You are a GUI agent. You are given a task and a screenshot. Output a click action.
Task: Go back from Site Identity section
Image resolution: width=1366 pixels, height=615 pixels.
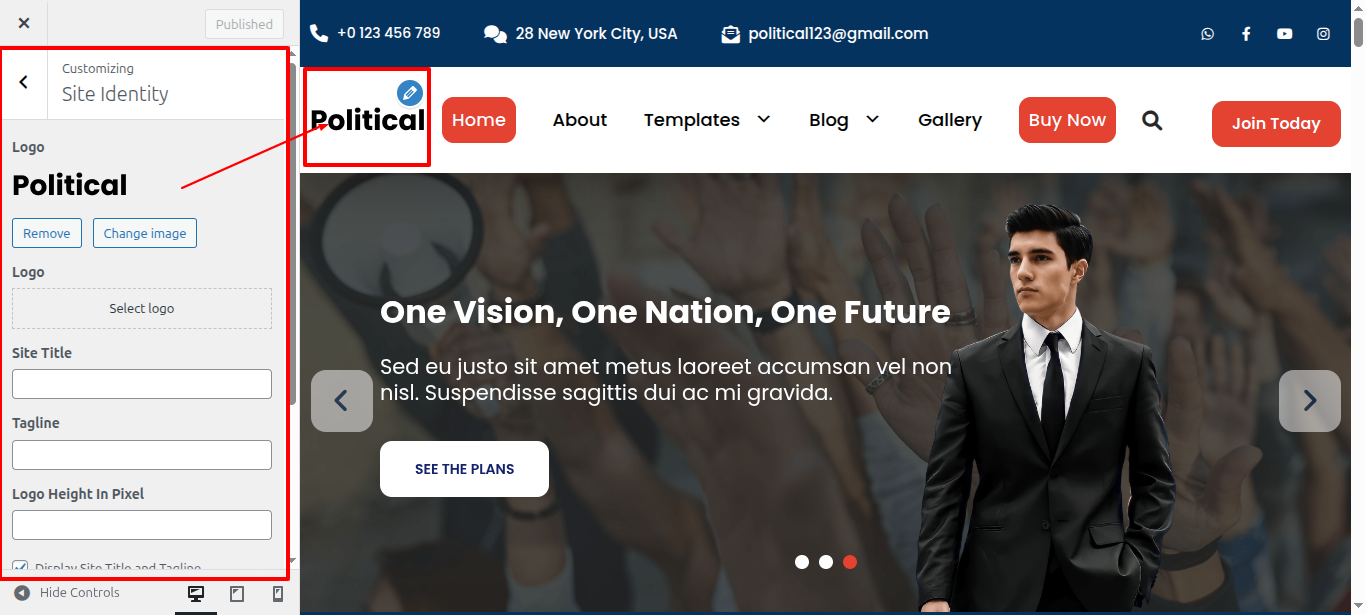[x=24, y=82]
